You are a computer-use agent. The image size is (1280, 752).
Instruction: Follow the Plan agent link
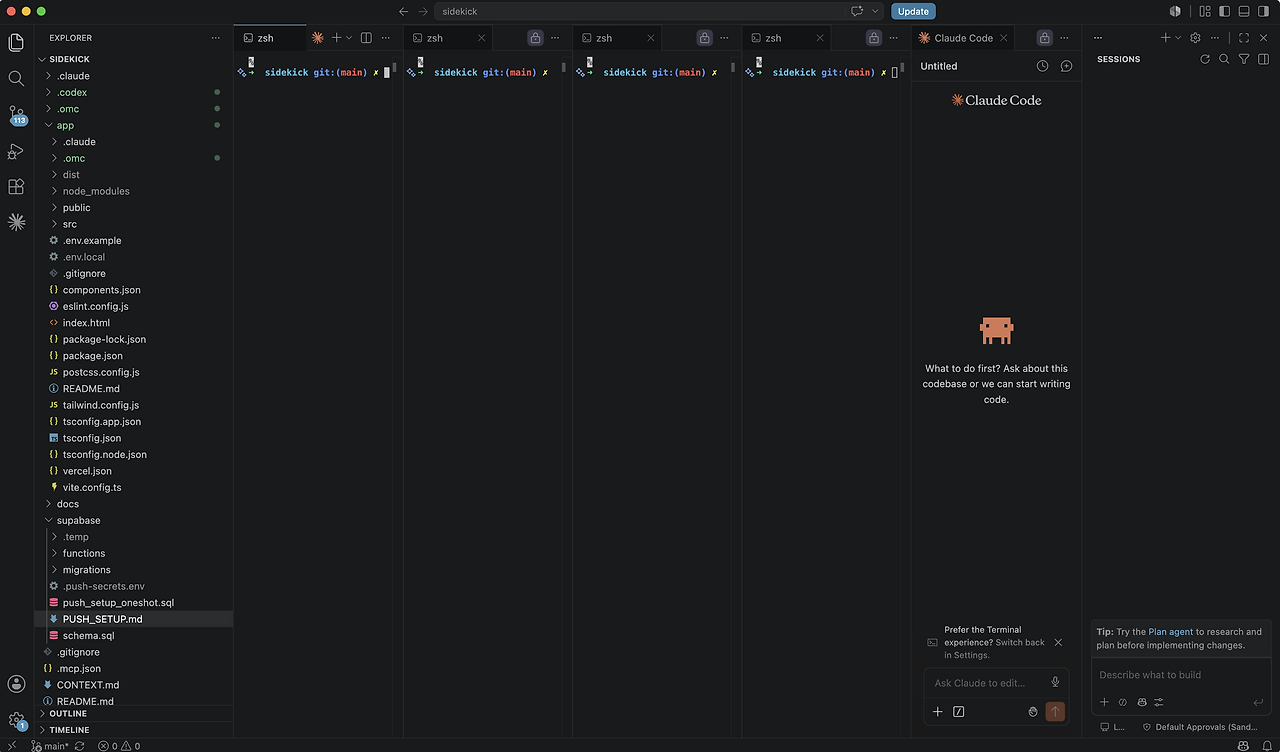(x=1170, y=632)
